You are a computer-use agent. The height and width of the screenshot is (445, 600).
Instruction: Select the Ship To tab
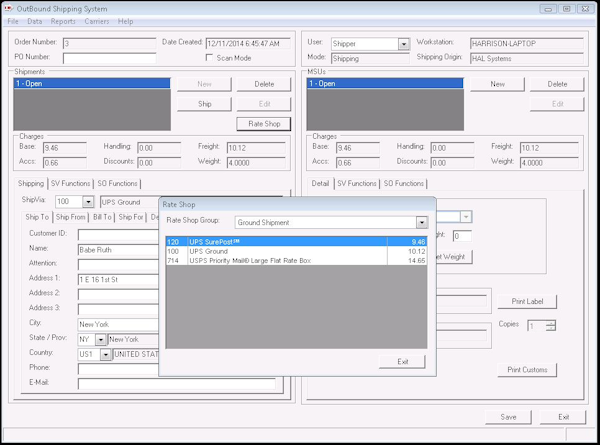point(37,217)
